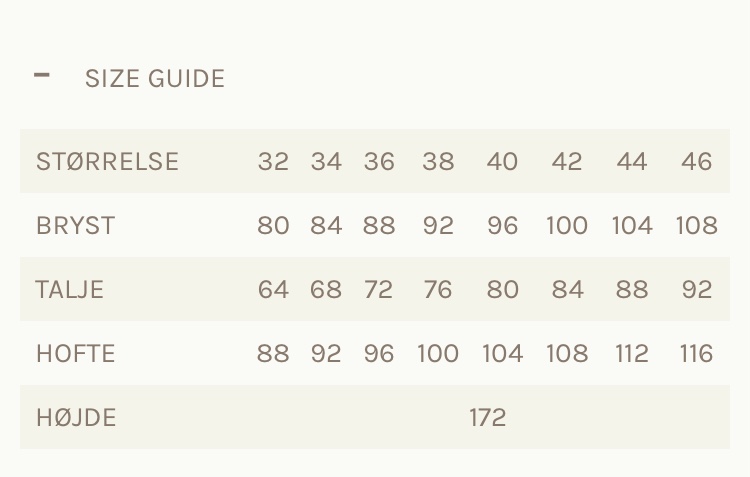Click the height value 172
The width and height of the screenshot is (750, 477).
487,418
